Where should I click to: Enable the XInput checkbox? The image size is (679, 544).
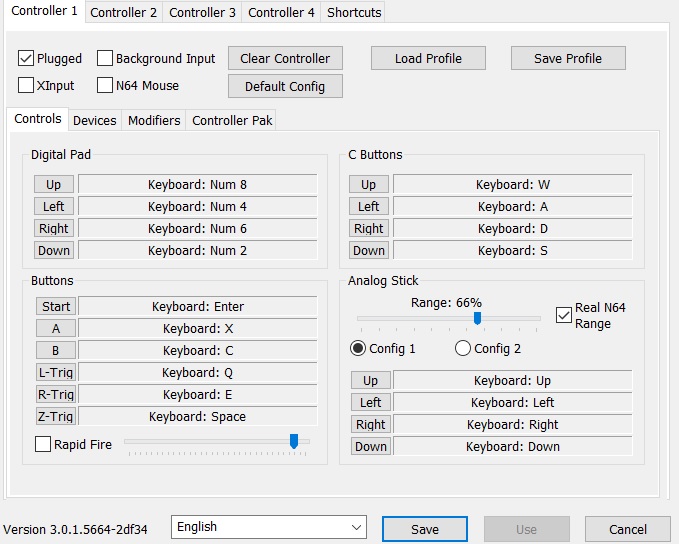27,86
